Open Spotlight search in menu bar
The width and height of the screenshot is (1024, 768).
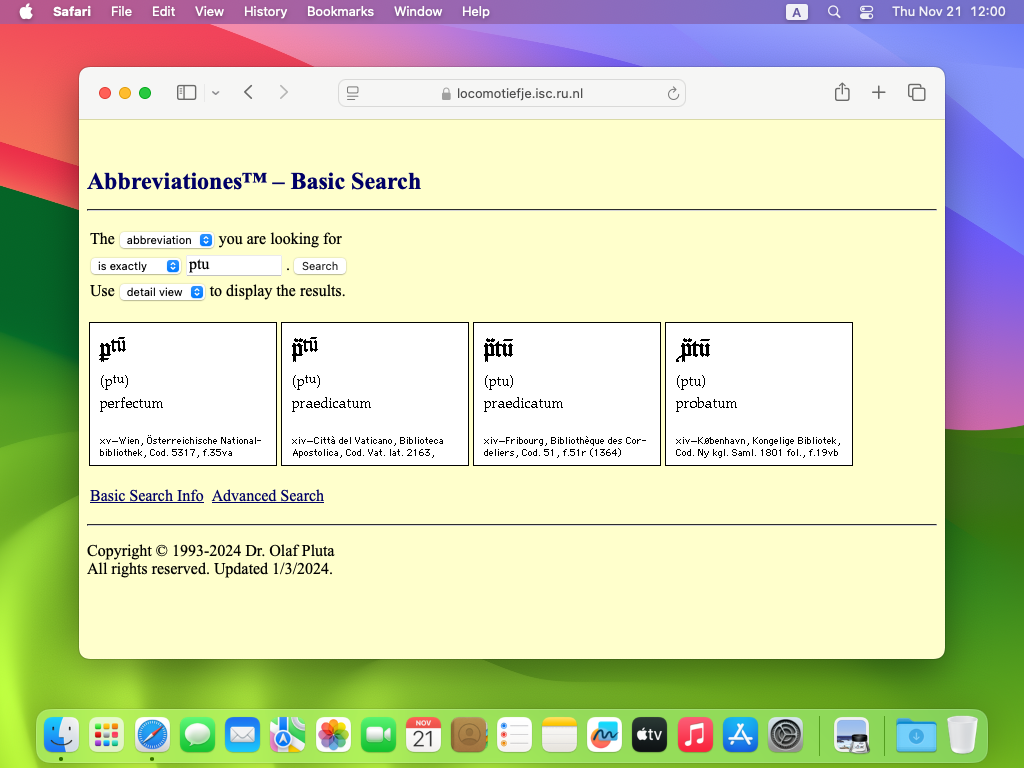pyautogui.click(x=834, y=12)
